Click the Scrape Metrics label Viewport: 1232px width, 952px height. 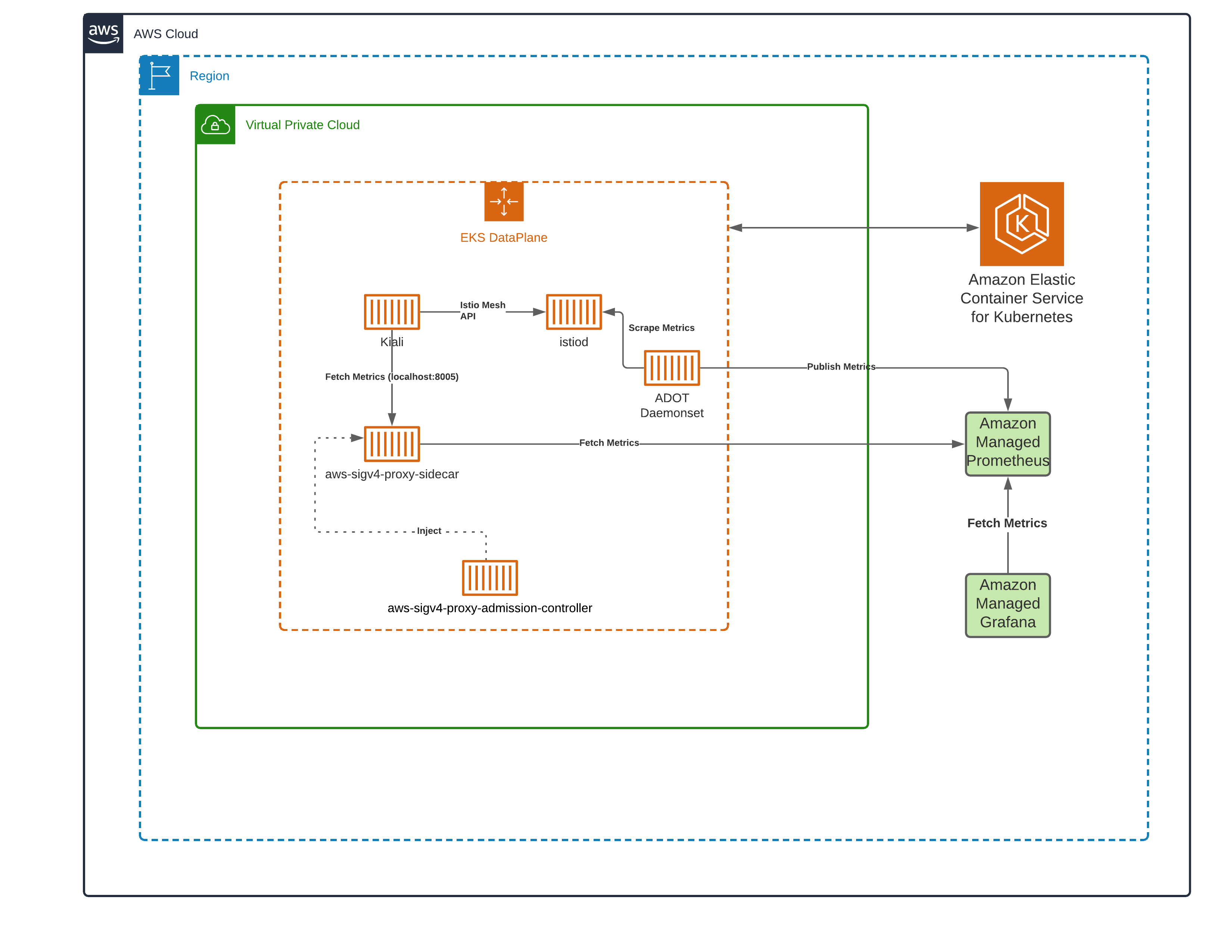662,328
